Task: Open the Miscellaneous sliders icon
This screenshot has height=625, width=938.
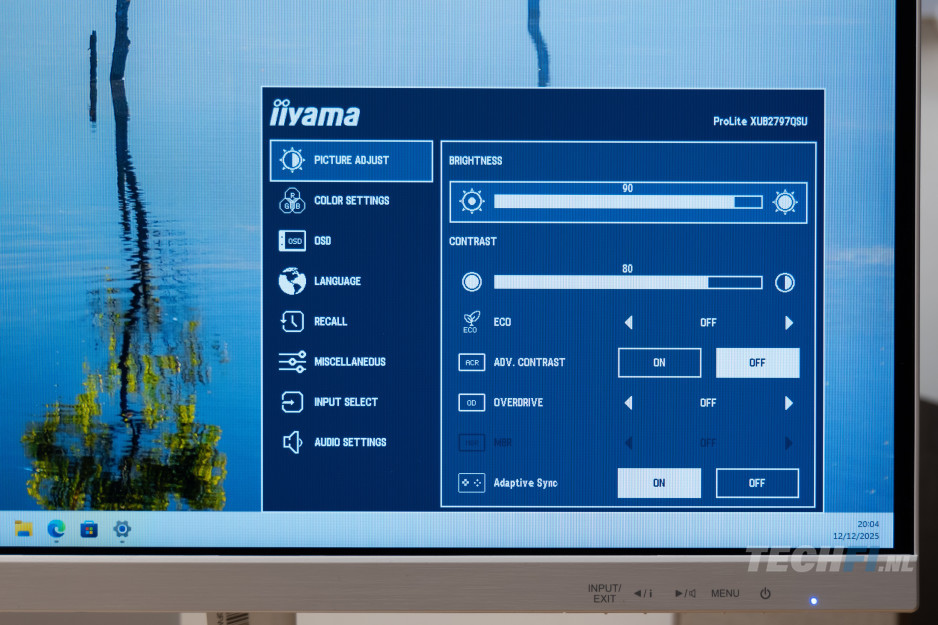Action: point(292,362)
